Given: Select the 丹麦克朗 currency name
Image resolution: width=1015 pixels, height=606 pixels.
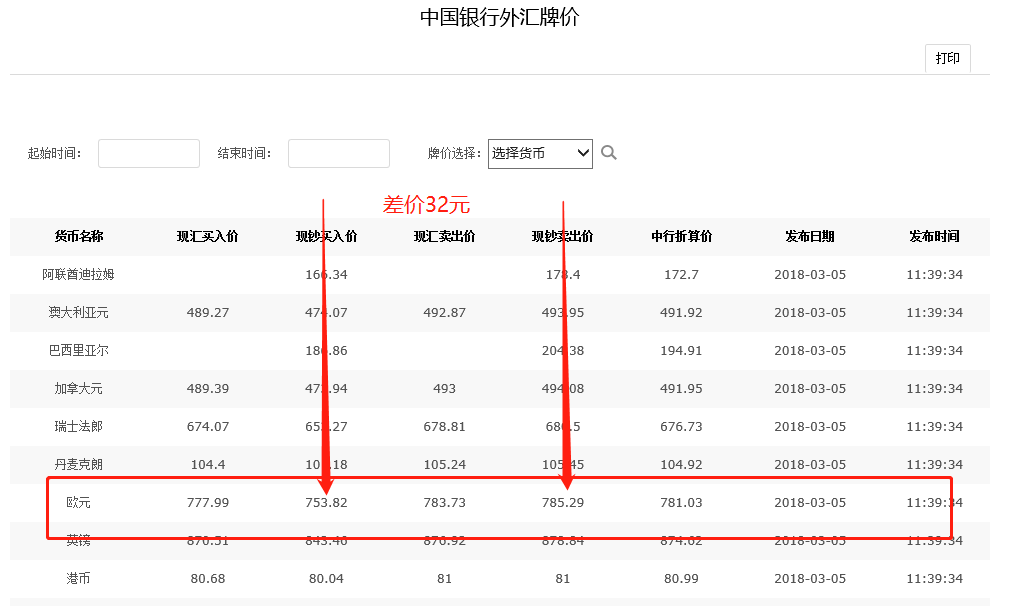Looking at the screenshot, I should (78, 464).
